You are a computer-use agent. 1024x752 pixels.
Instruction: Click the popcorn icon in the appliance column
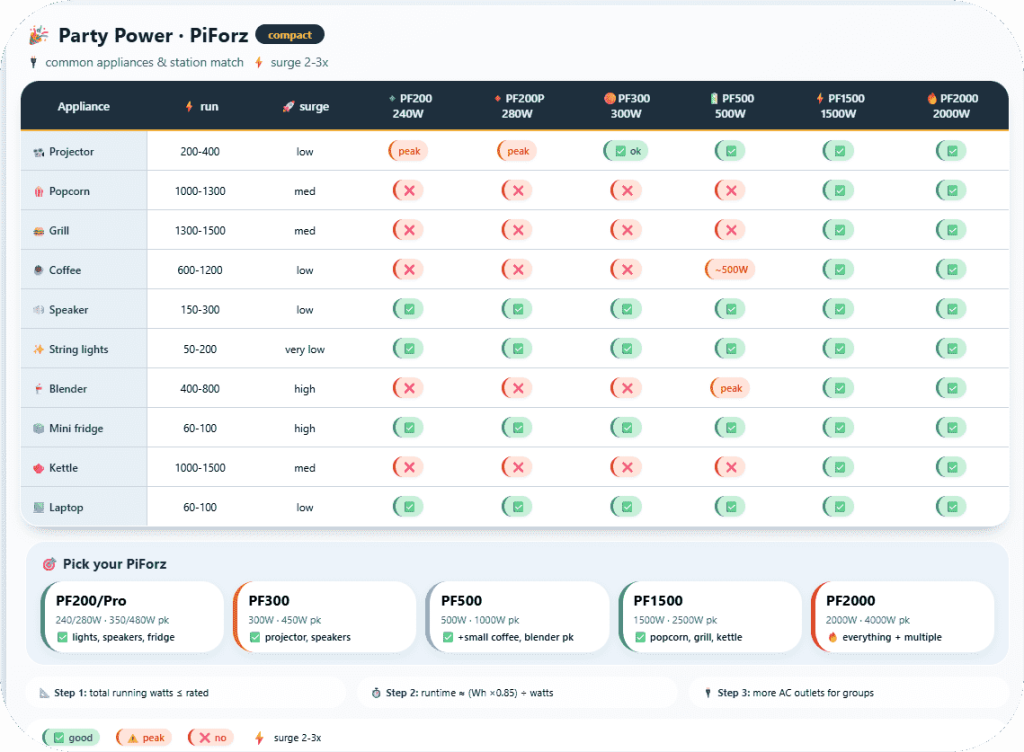click(x=38, y=191)
